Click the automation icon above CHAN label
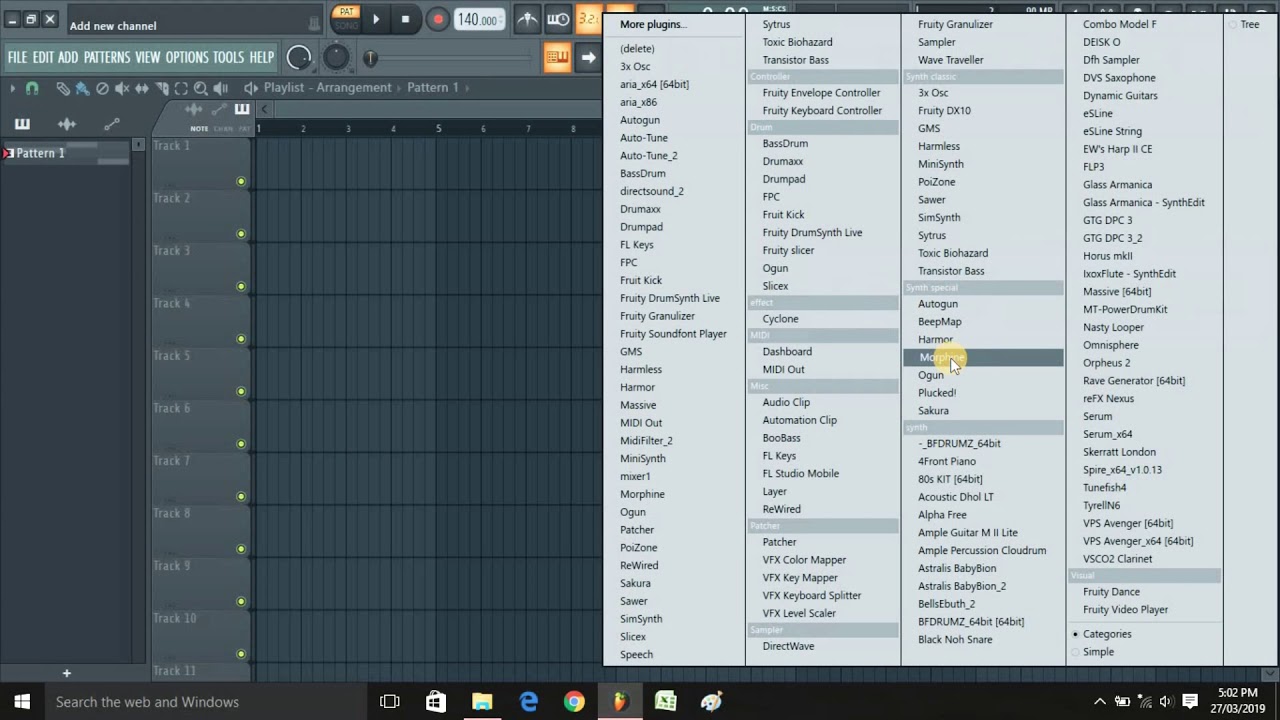This screenshot has width=1280, height=720. (x=220, y=109)
